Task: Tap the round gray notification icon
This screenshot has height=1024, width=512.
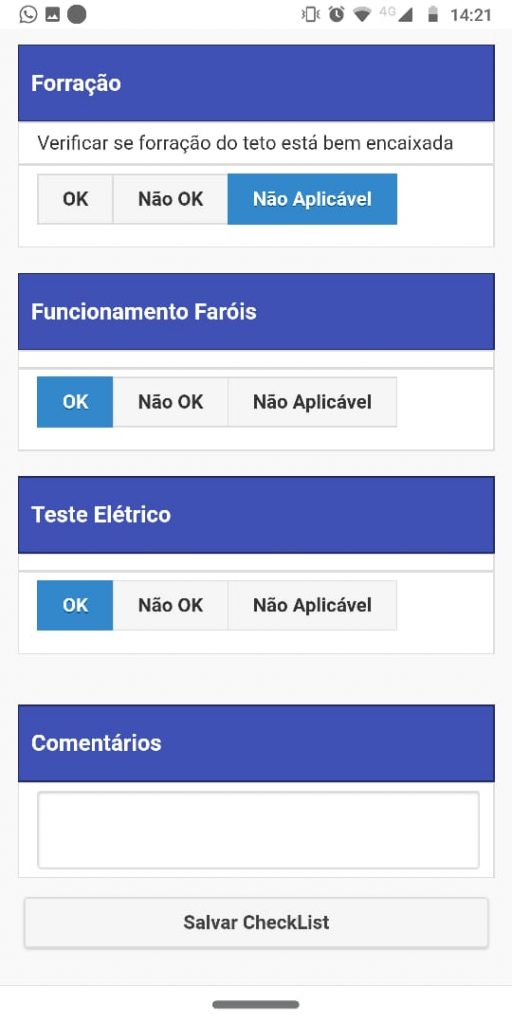Action: tap(76, 14)
